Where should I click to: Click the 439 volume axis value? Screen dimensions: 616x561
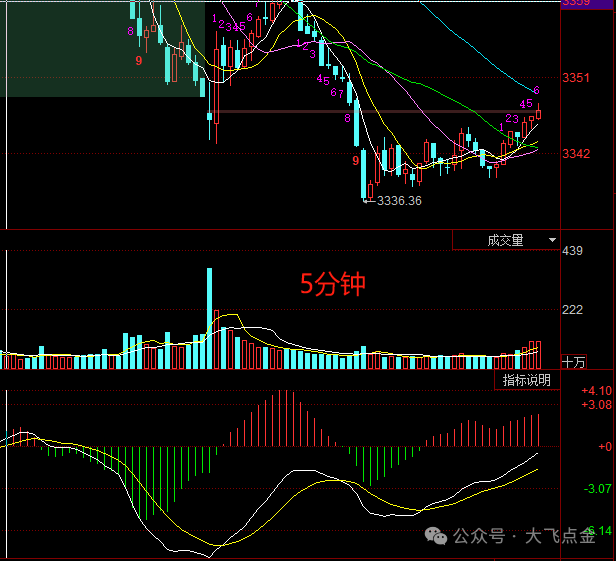point(573,251)
